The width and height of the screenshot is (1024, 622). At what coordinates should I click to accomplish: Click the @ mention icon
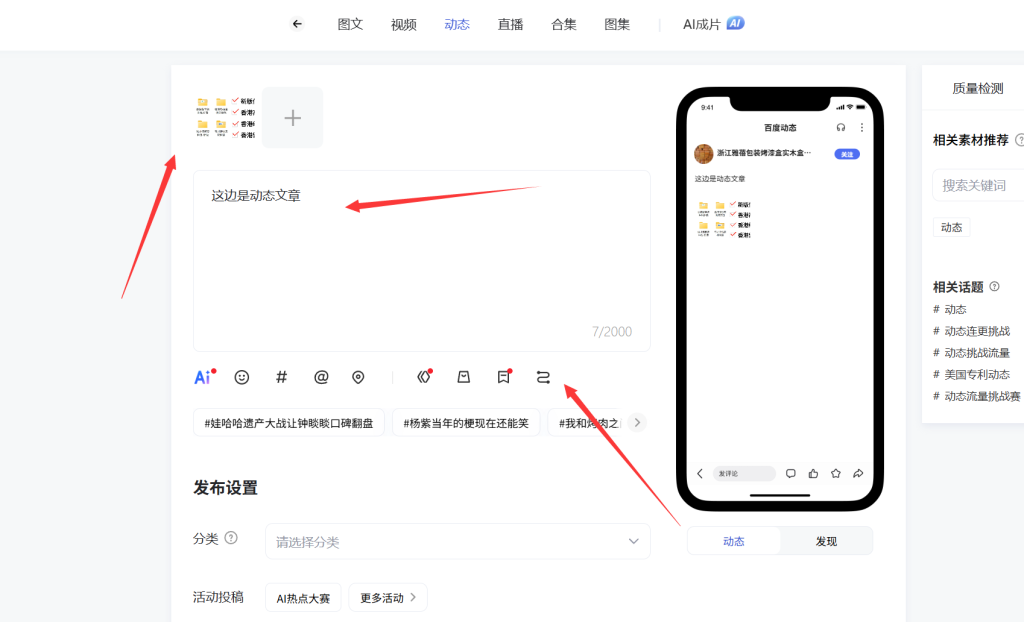click(x=321, y=377)
